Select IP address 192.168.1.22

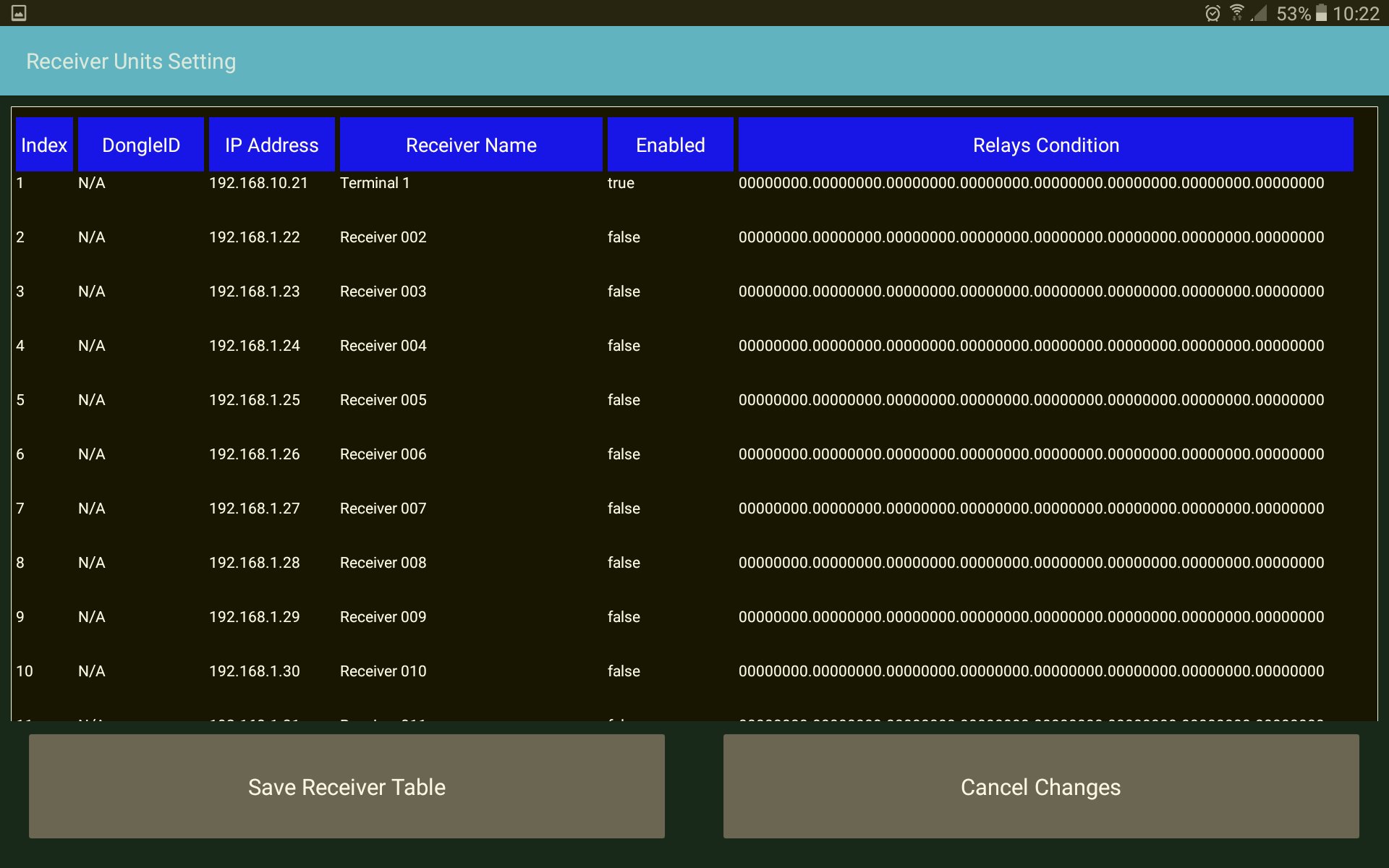(x=255, y=237)
